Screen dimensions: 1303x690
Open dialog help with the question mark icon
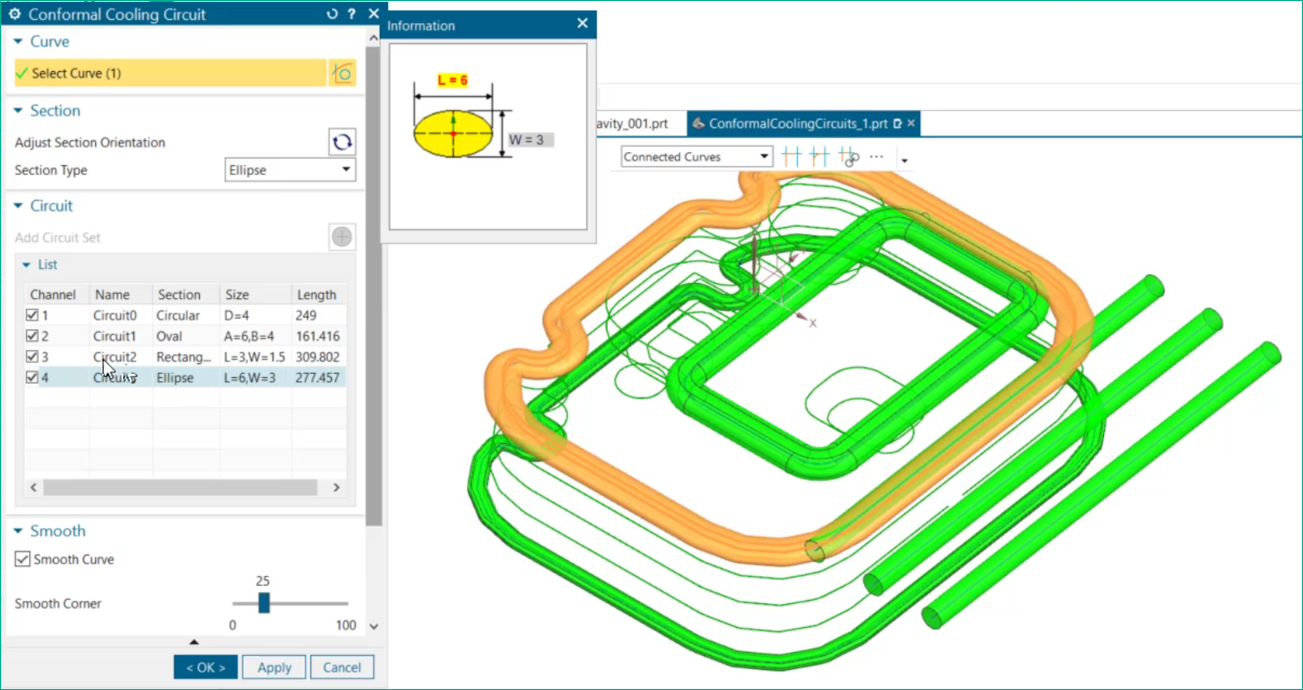click(352, 14)
